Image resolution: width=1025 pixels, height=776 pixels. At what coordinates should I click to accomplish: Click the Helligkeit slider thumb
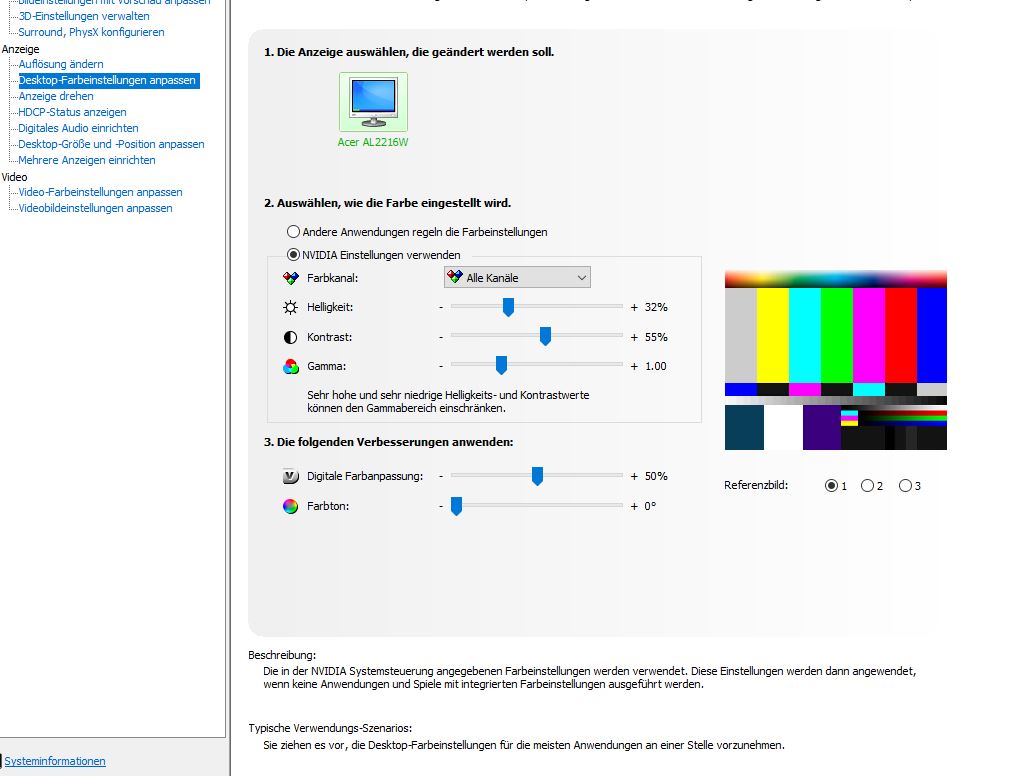pyautogui.click(x=508, y=307)
